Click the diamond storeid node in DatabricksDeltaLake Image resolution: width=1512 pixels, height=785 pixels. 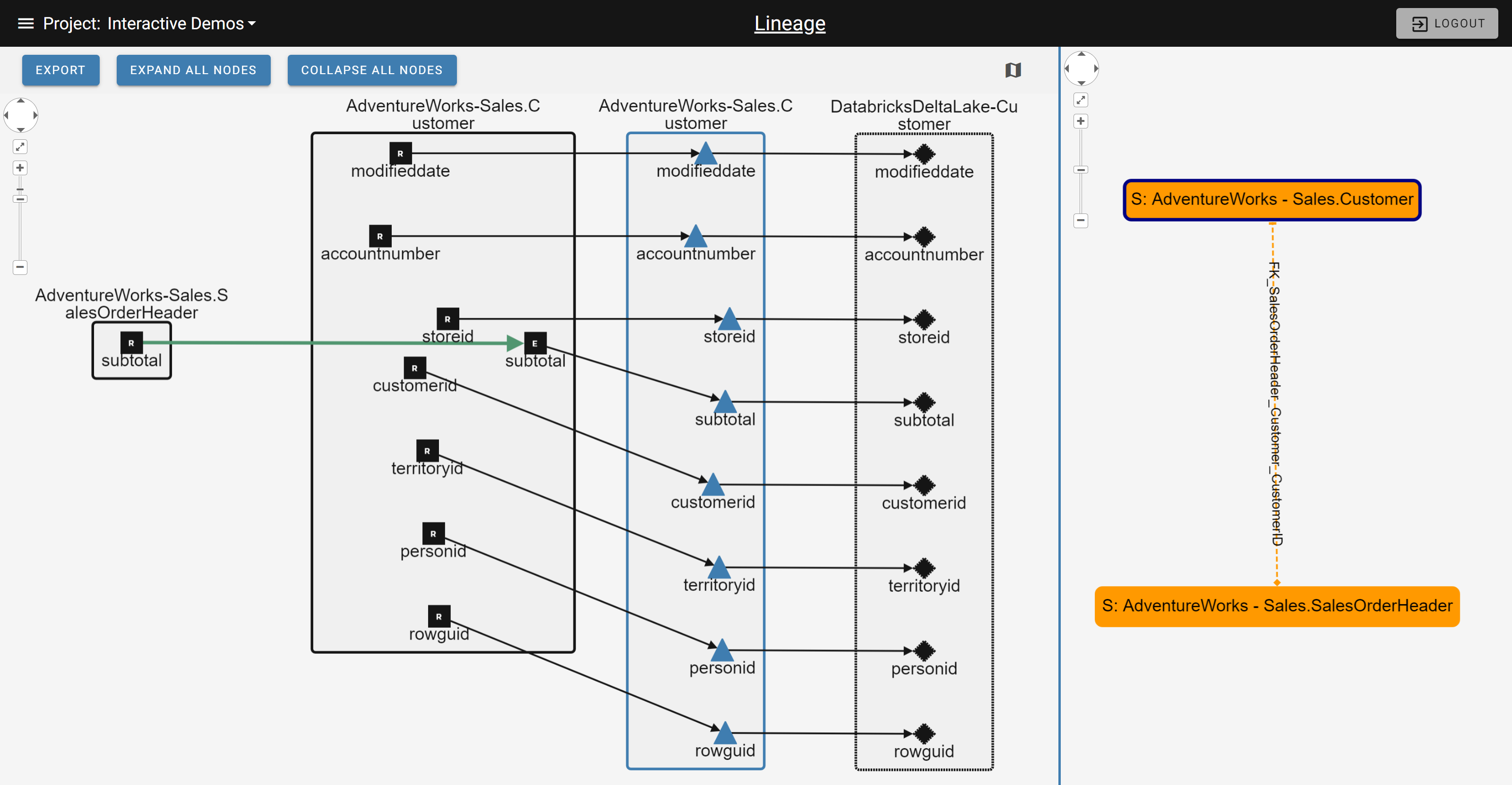coord(924,319)
